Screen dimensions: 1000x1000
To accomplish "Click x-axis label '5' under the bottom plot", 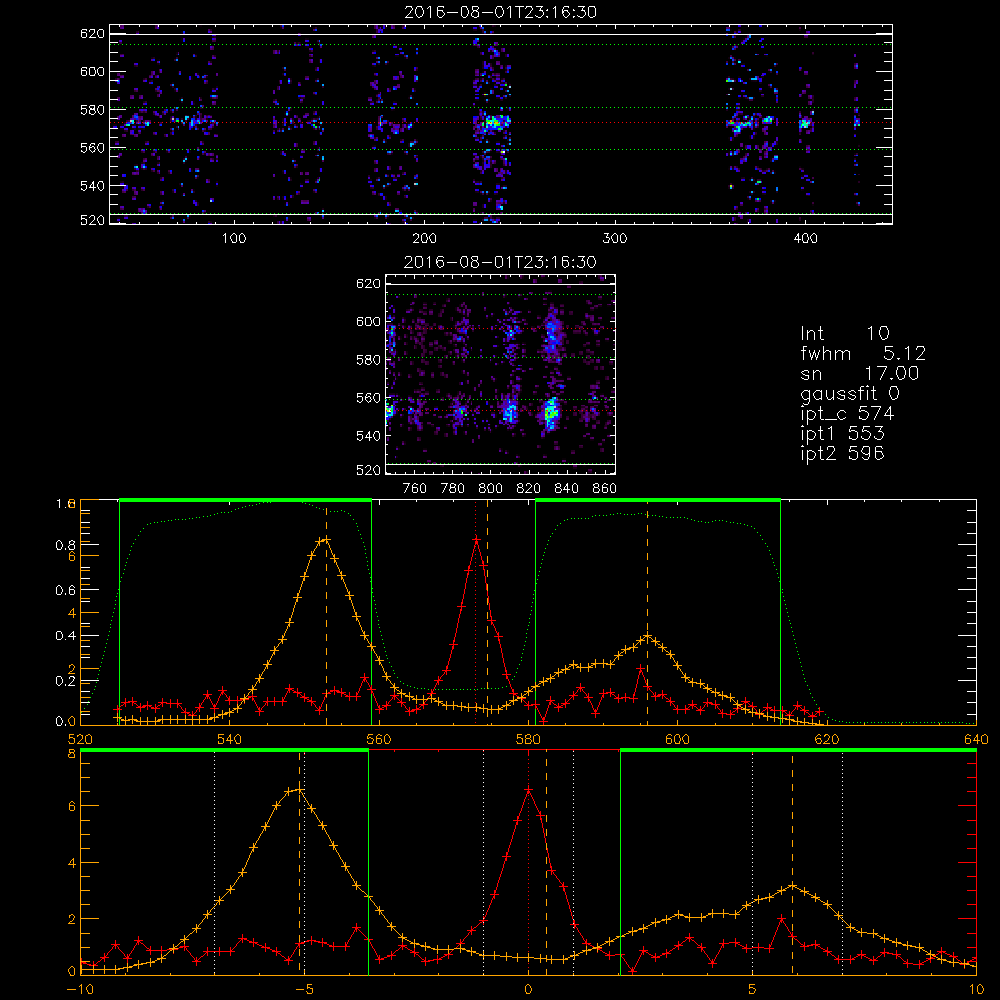I will click(x=753, y=990).
